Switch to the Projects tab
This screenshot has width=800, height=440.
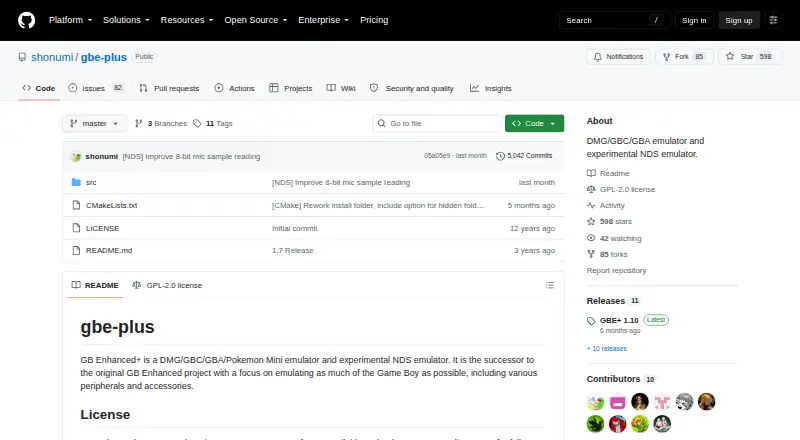(x=291, y=88)
